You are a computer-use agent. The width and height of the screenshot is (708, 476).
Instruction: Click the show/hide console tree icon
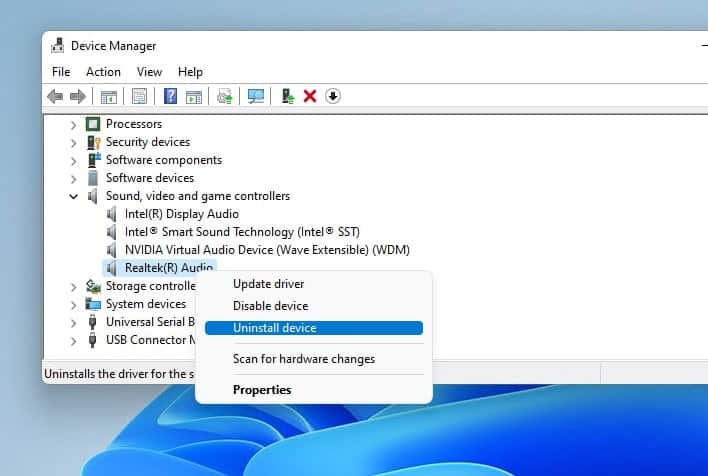point(108,96)
